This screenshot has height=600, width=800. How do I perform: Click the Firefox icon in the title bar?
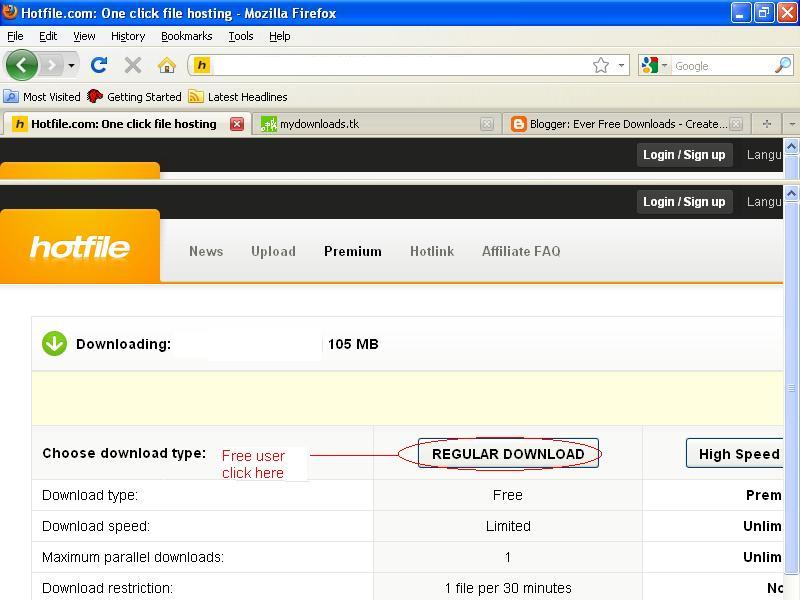point(10,12)
